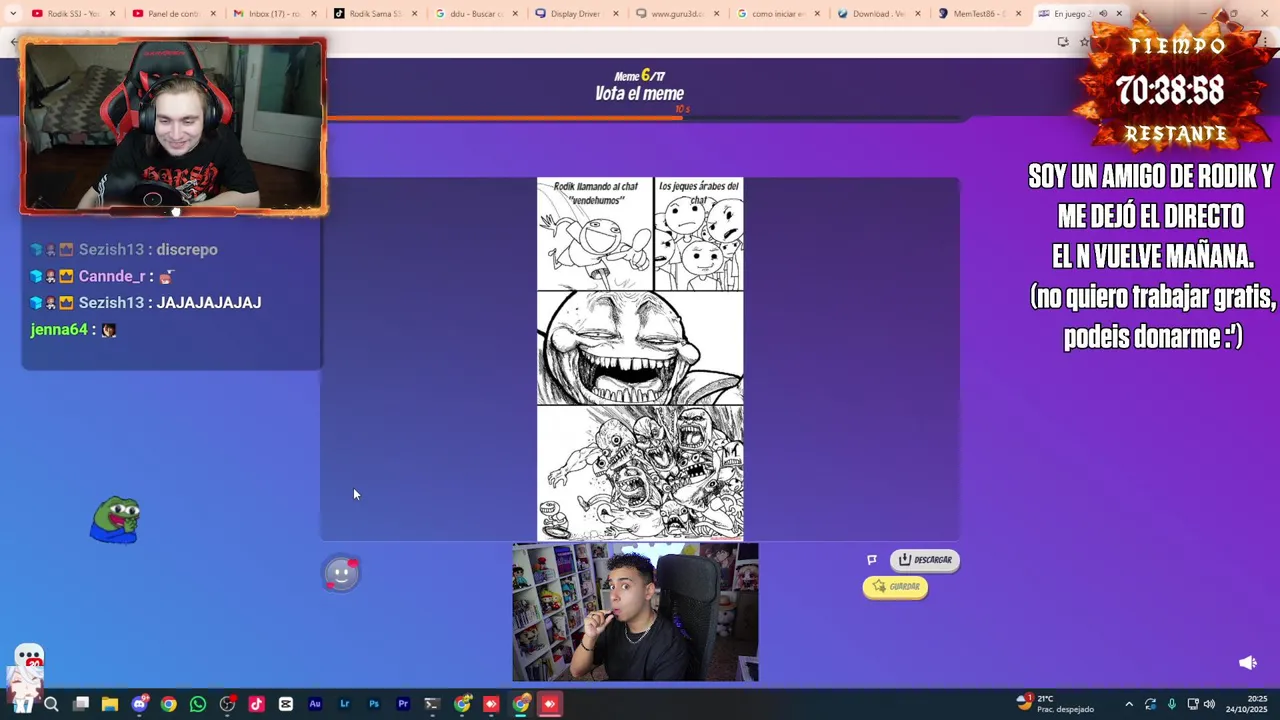Launch Adobe Photoshop from the taskbar
Viewport: 1280px width, 720px height.
pos(373,704)
